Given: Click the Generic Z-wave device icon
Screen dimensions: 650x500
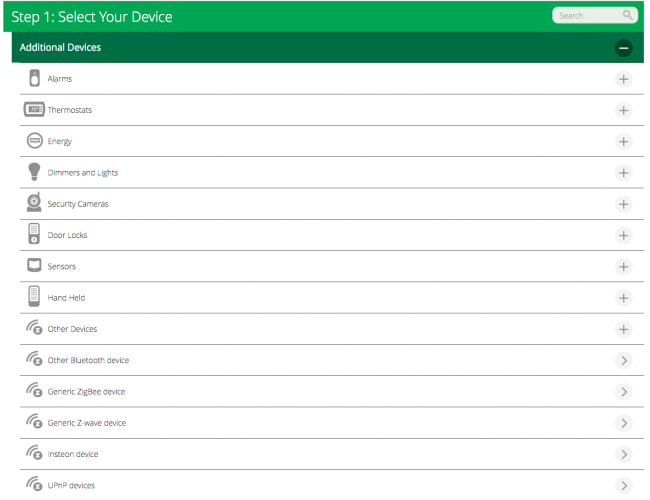Looking at the screenshot, I should 34,421.
